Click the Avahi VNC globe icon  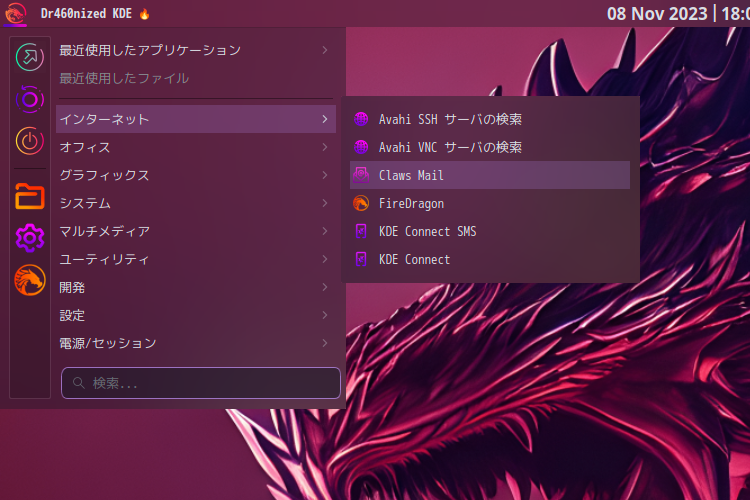tap(361, 147)
